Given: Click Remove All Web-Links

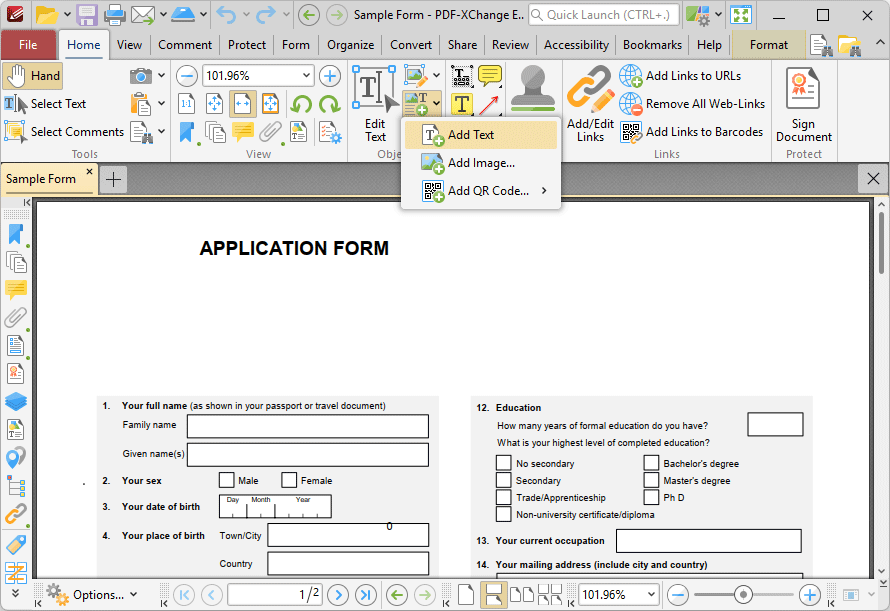Looking at the screenshot, I should point(692,104).
